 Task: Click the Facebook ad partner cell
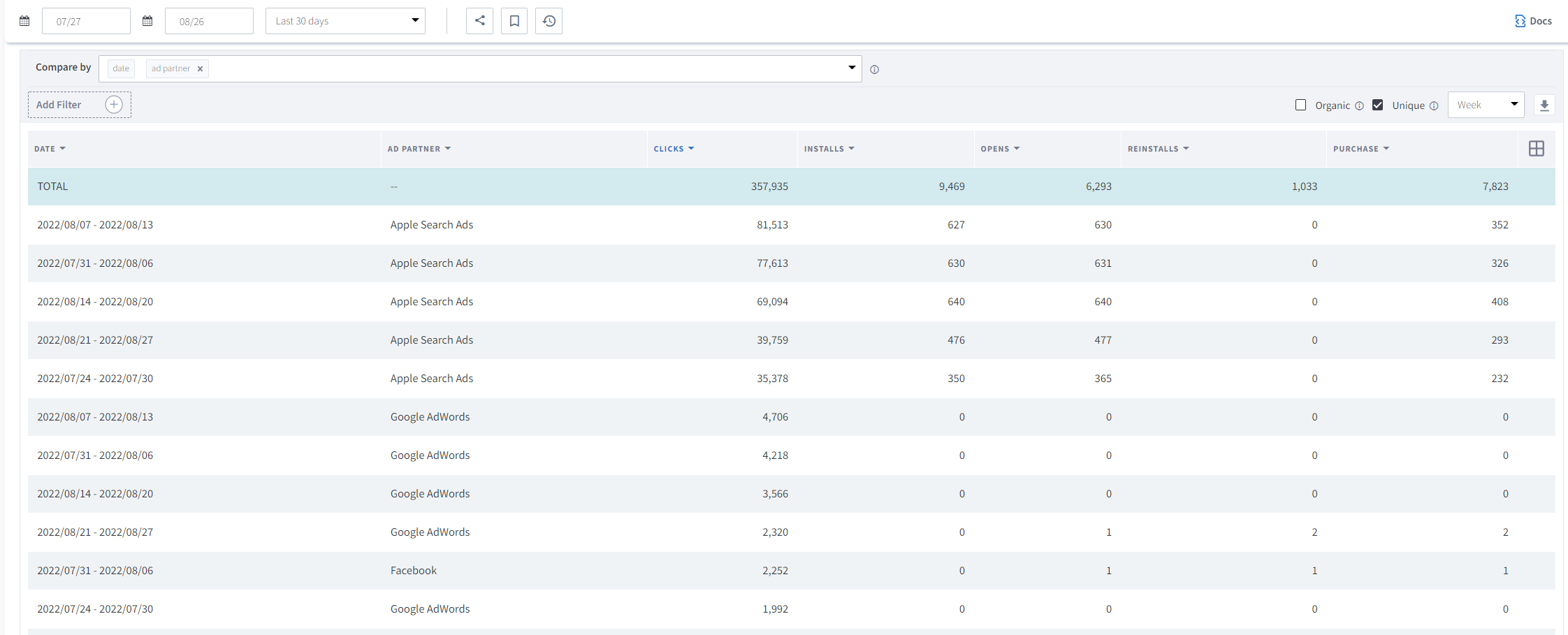coord(414,571)
